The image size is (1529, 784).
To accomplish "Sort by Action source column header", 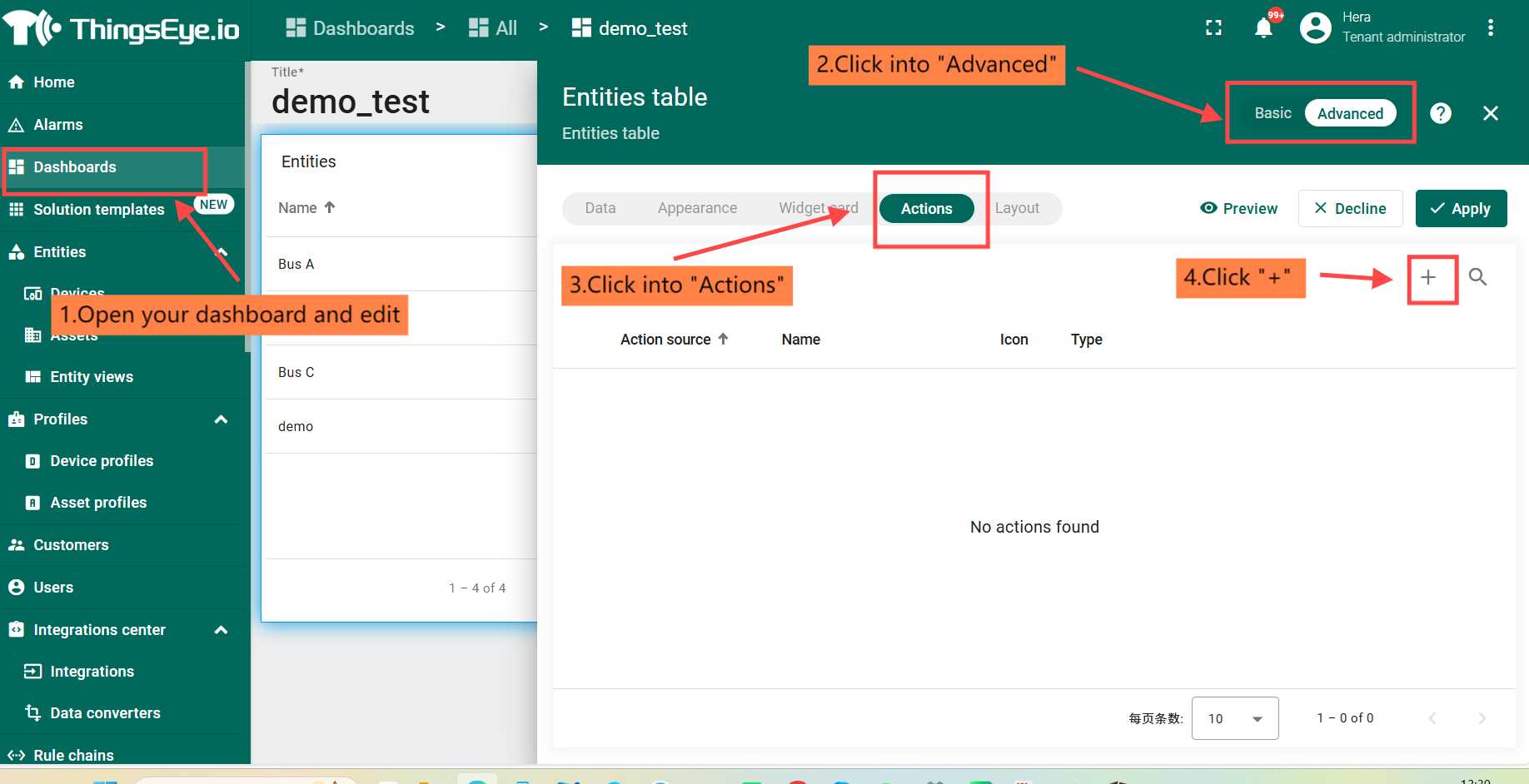I will pyautogui.click(x=665, y=340).
